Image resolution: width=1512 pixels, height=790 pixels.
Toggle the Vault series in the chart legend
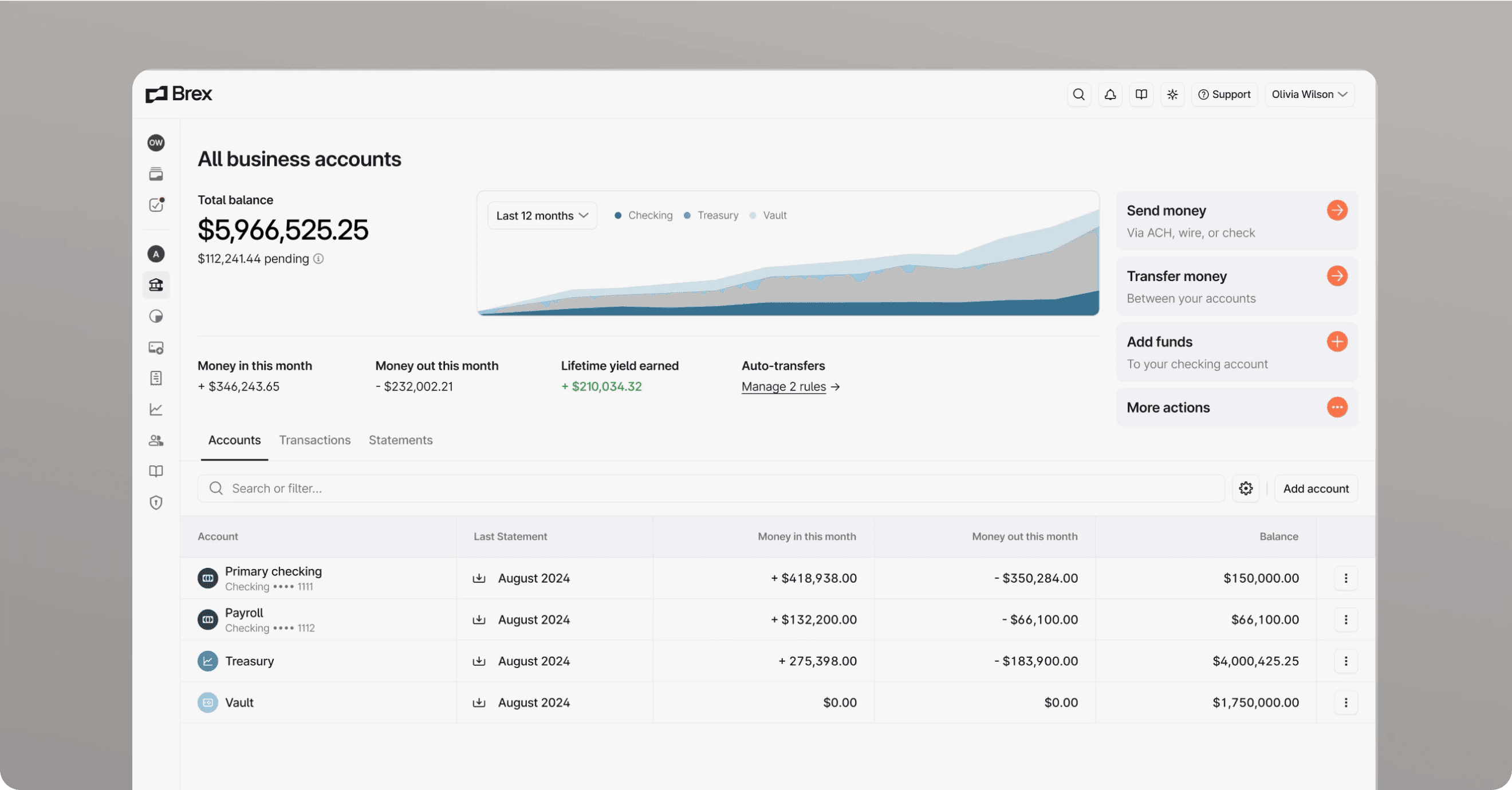click(770, 215)
